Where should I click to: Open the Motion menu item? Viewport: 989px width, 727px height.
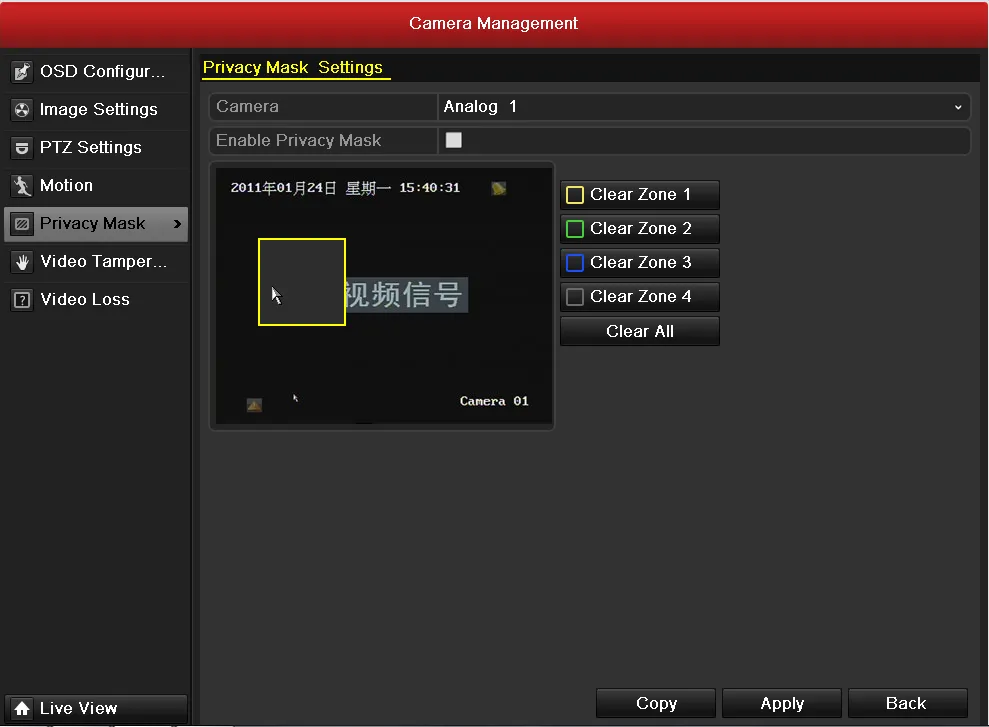click(x=66, y=186)
